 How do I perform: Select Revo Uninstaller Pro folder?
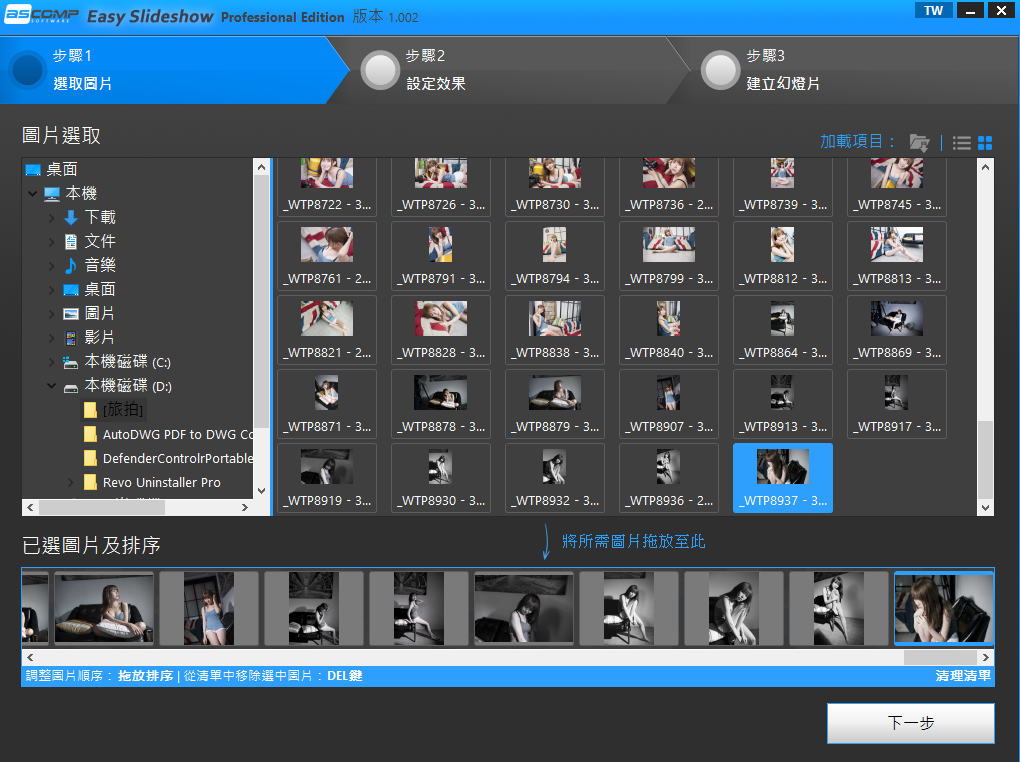pos(153,482)
